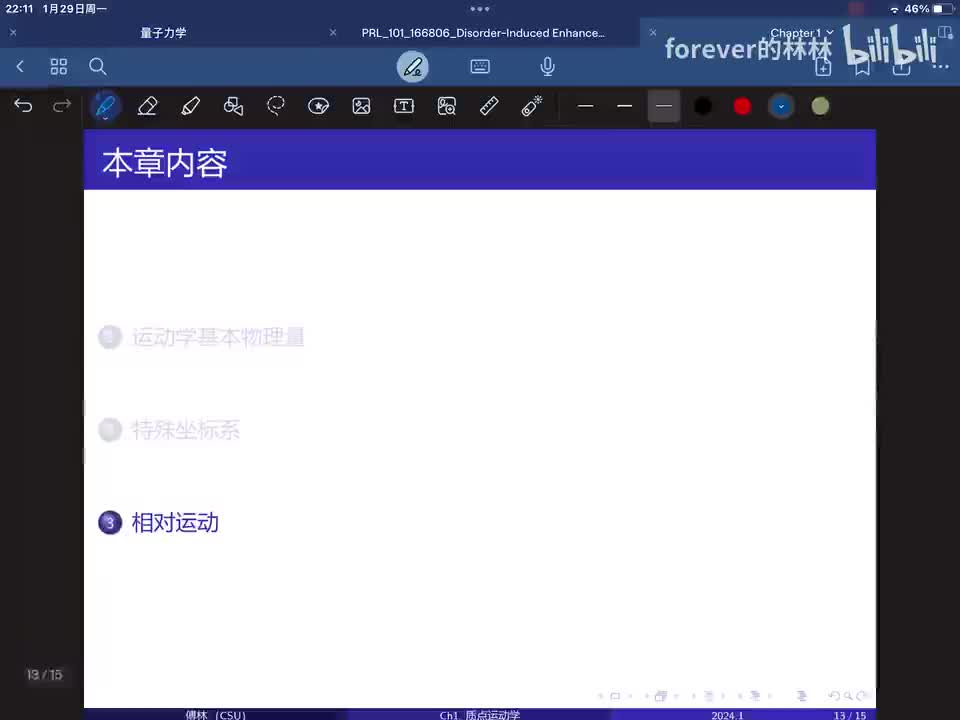960x720 pixels.
Task: Select the Eraser tool
Action: [148, 107]
